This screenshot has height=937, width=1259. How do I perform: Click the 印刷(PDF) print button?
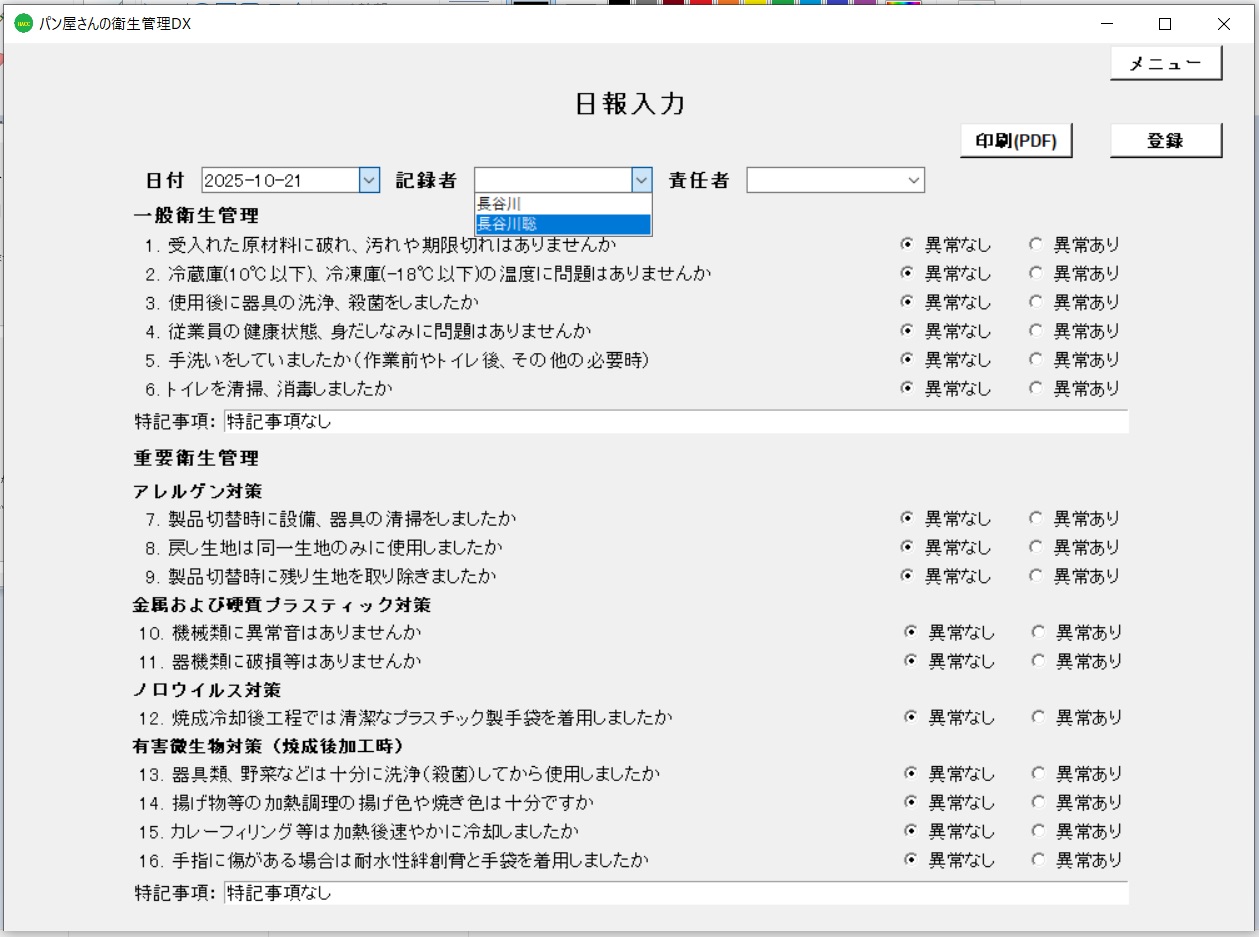pyautogui.click(x=1016, y=140)
